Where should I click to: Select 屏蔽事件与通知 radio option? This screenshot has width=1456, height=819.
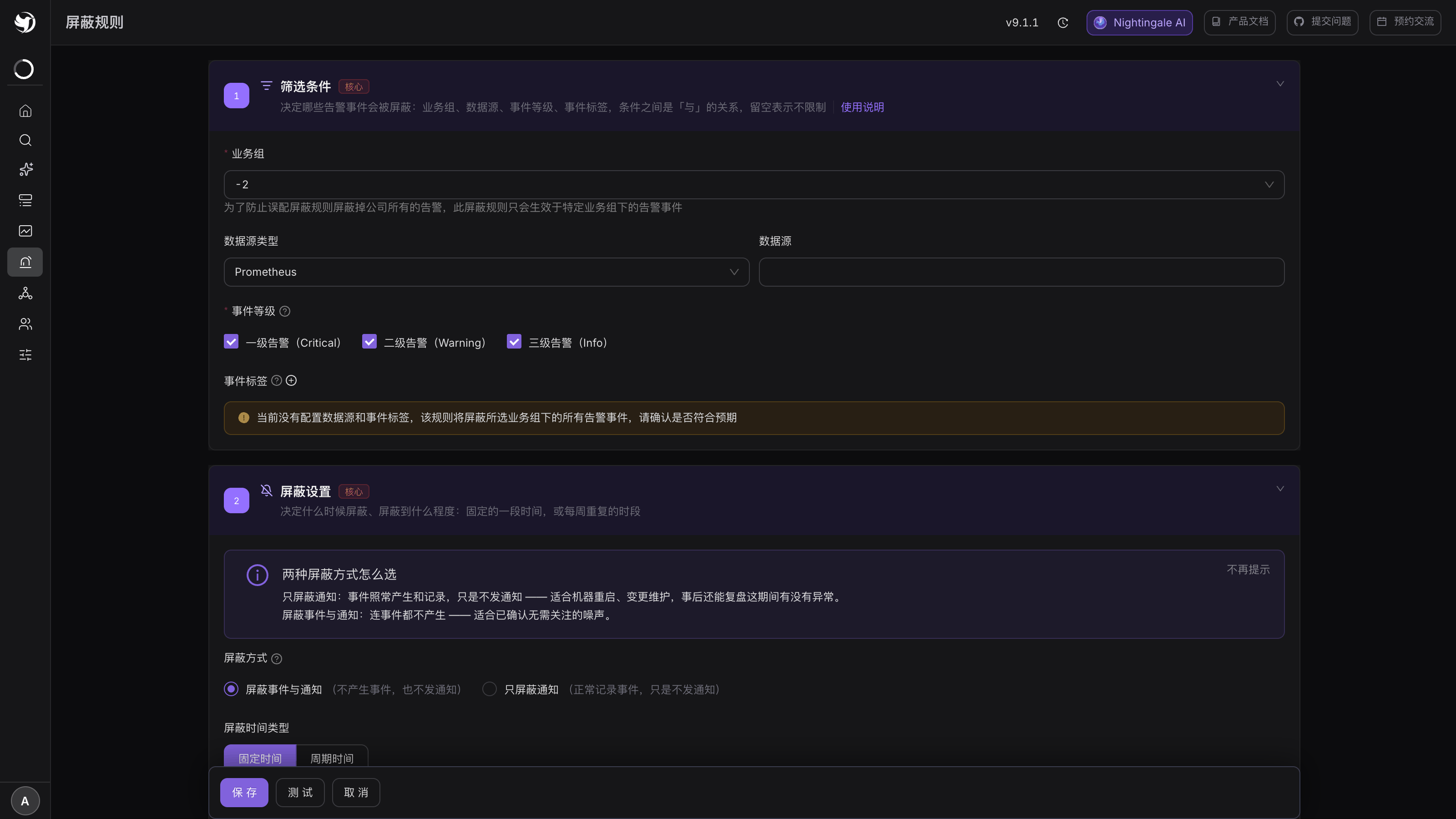tap(231, 689)
